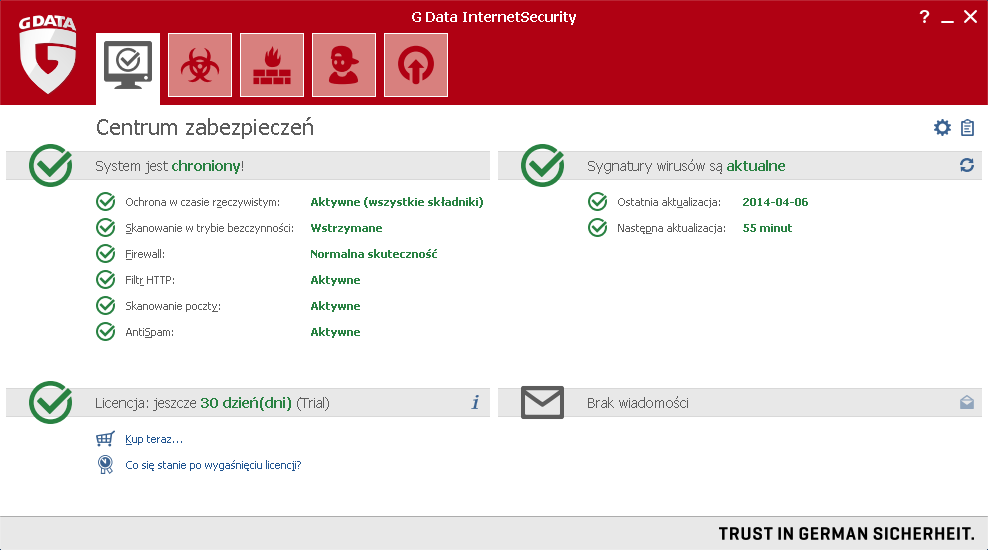Open Co się stanie po wygaśnięciu licencji link

213,465
